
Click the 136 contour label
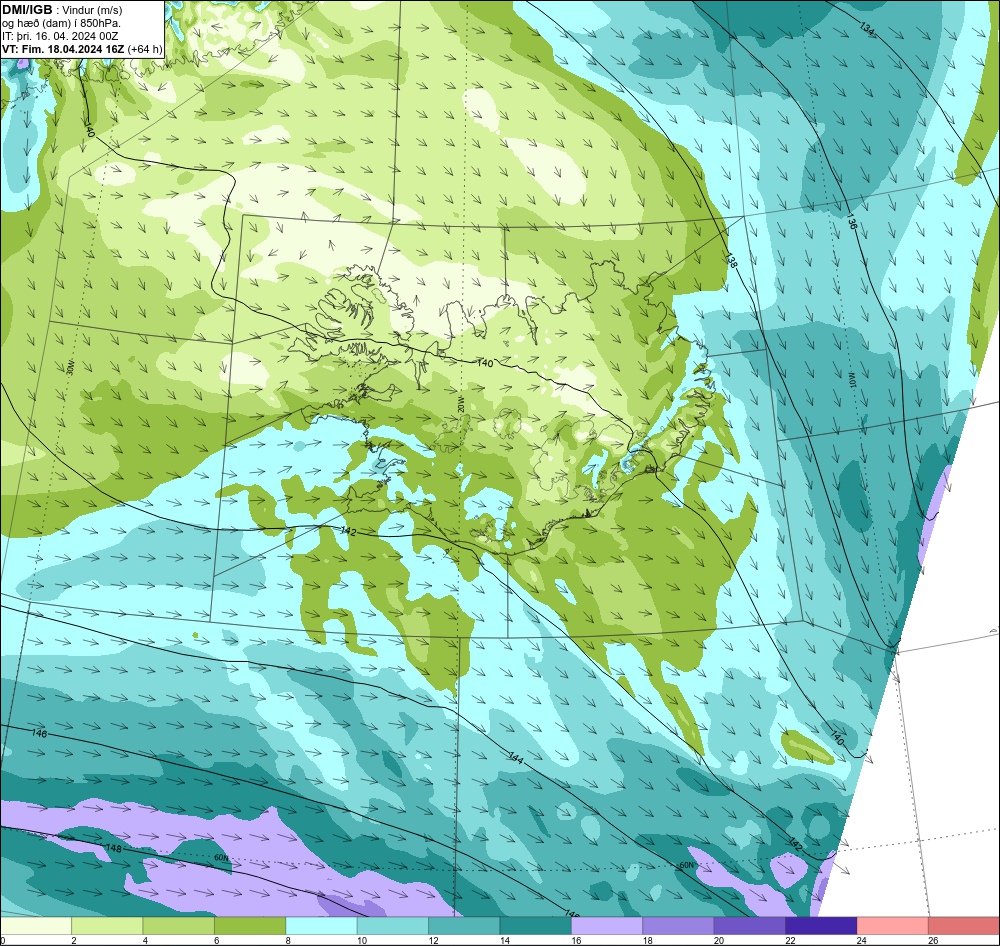851,222
